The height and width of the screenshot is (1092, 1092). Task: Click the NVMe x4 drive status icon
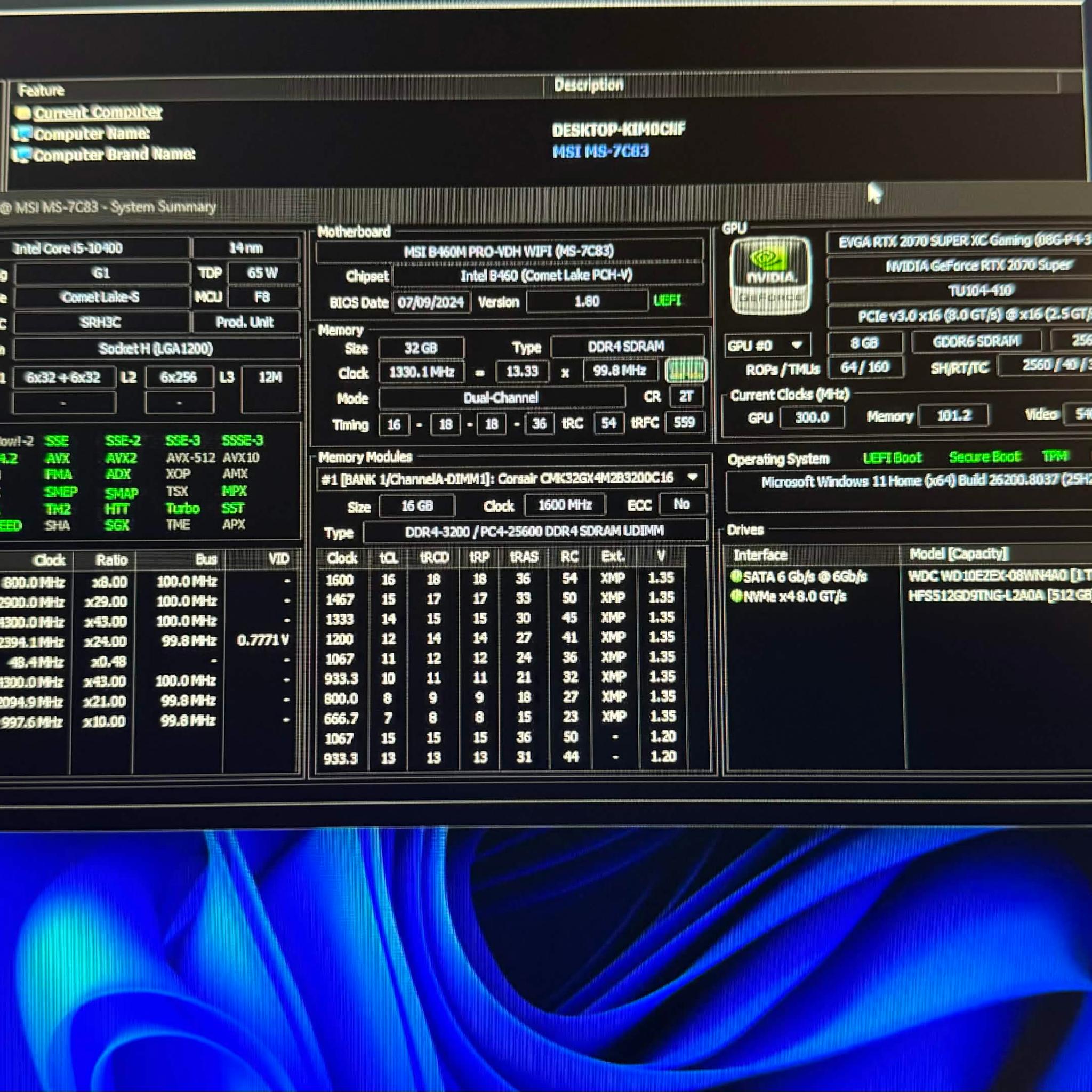(x=735, y=596)
